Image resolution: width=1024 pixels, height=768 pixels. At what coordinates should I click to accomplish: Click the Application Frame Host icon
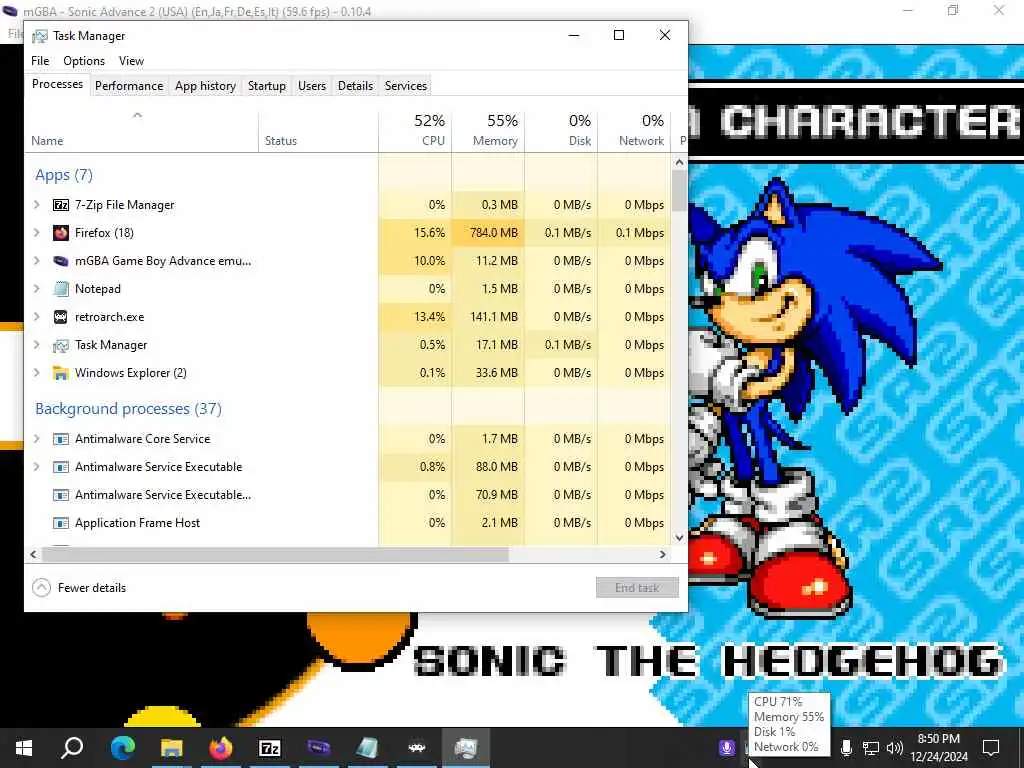coord(61,523)
